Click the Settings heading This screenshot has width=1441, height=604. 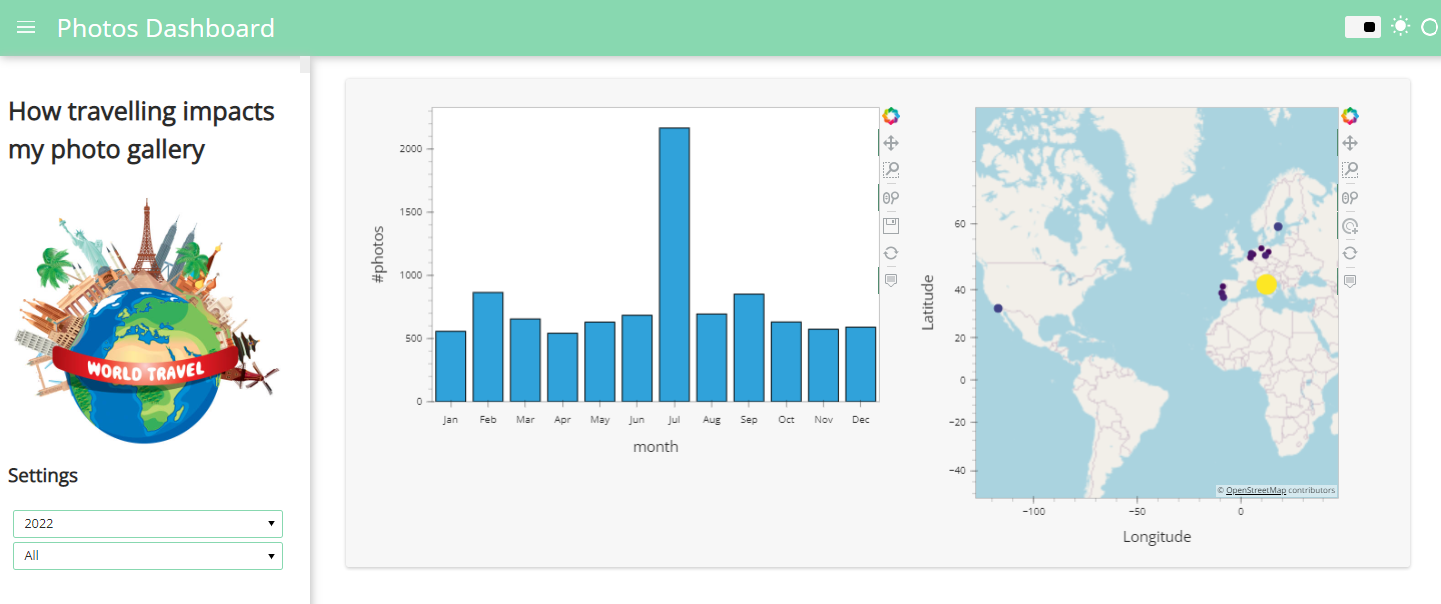tap(43, 475)
